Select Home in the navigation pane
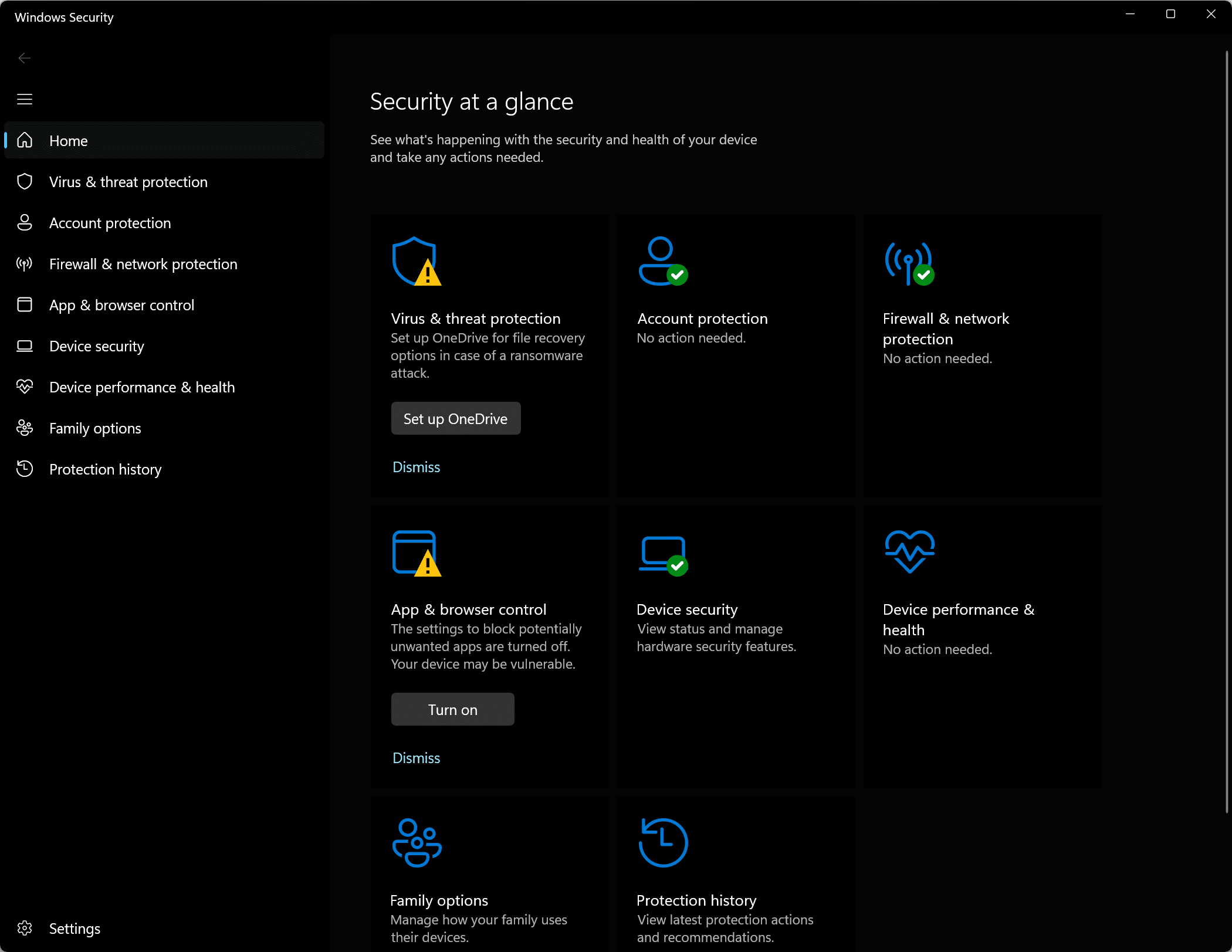This screenshot has width=1232, height=952. point(164,140)
